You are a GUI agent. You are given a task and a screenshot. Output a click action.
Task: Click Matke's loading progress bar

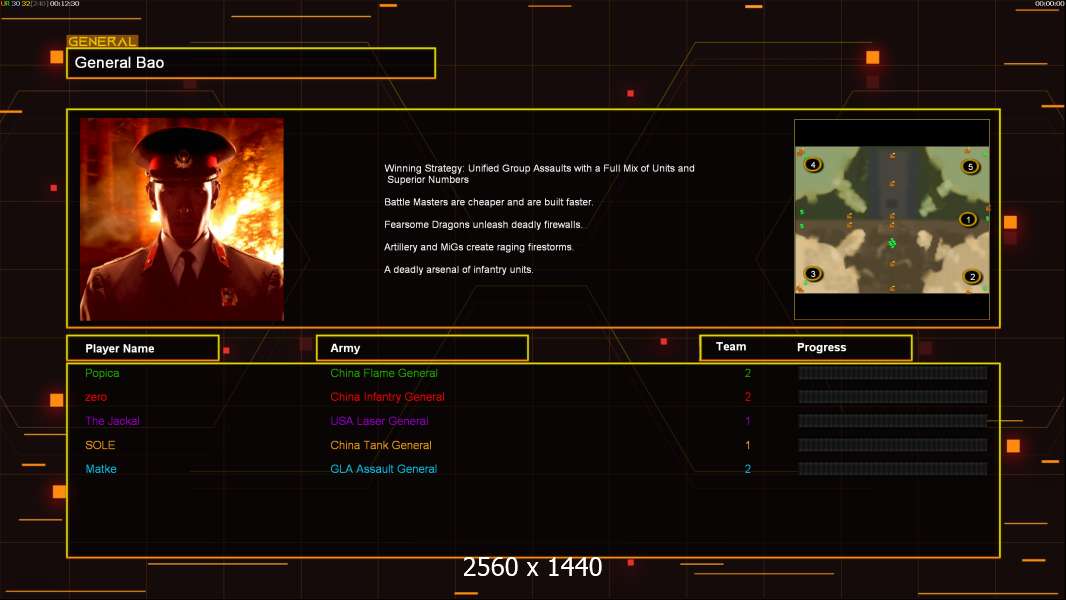tap(893, 469)
